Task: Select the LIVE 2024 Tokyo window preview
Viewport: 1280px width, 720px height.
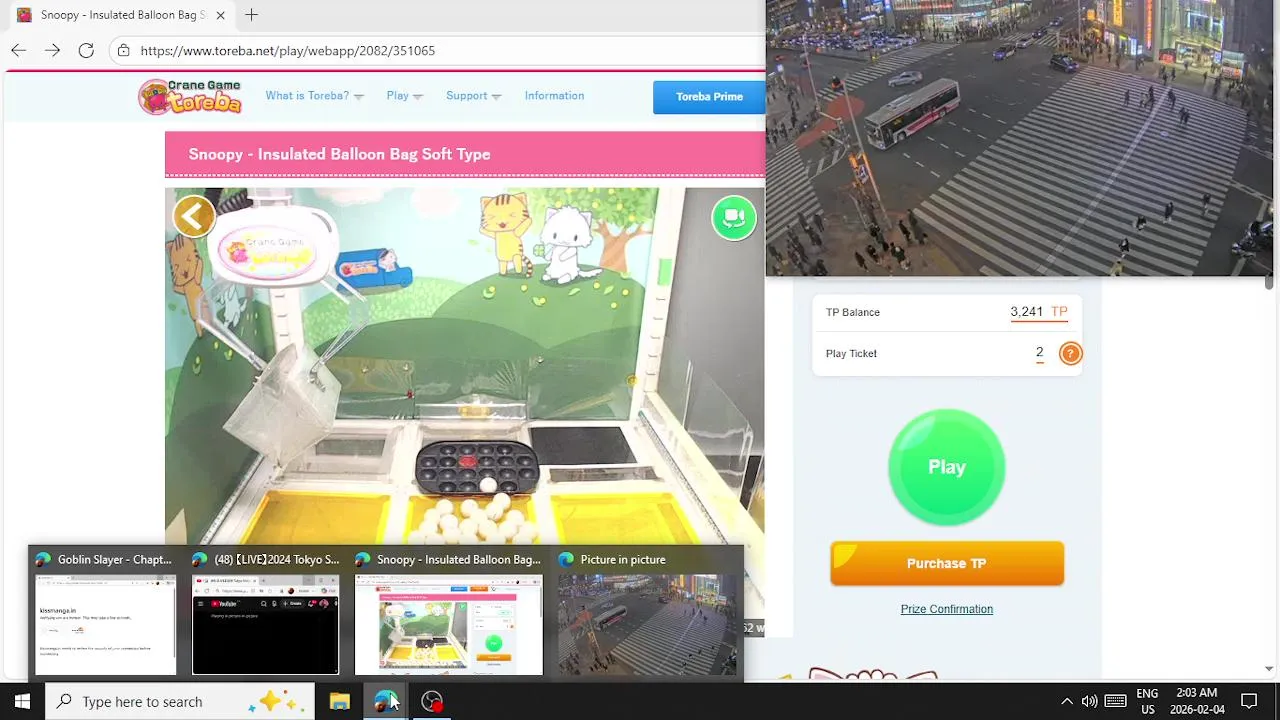Action: pos(266,613)
